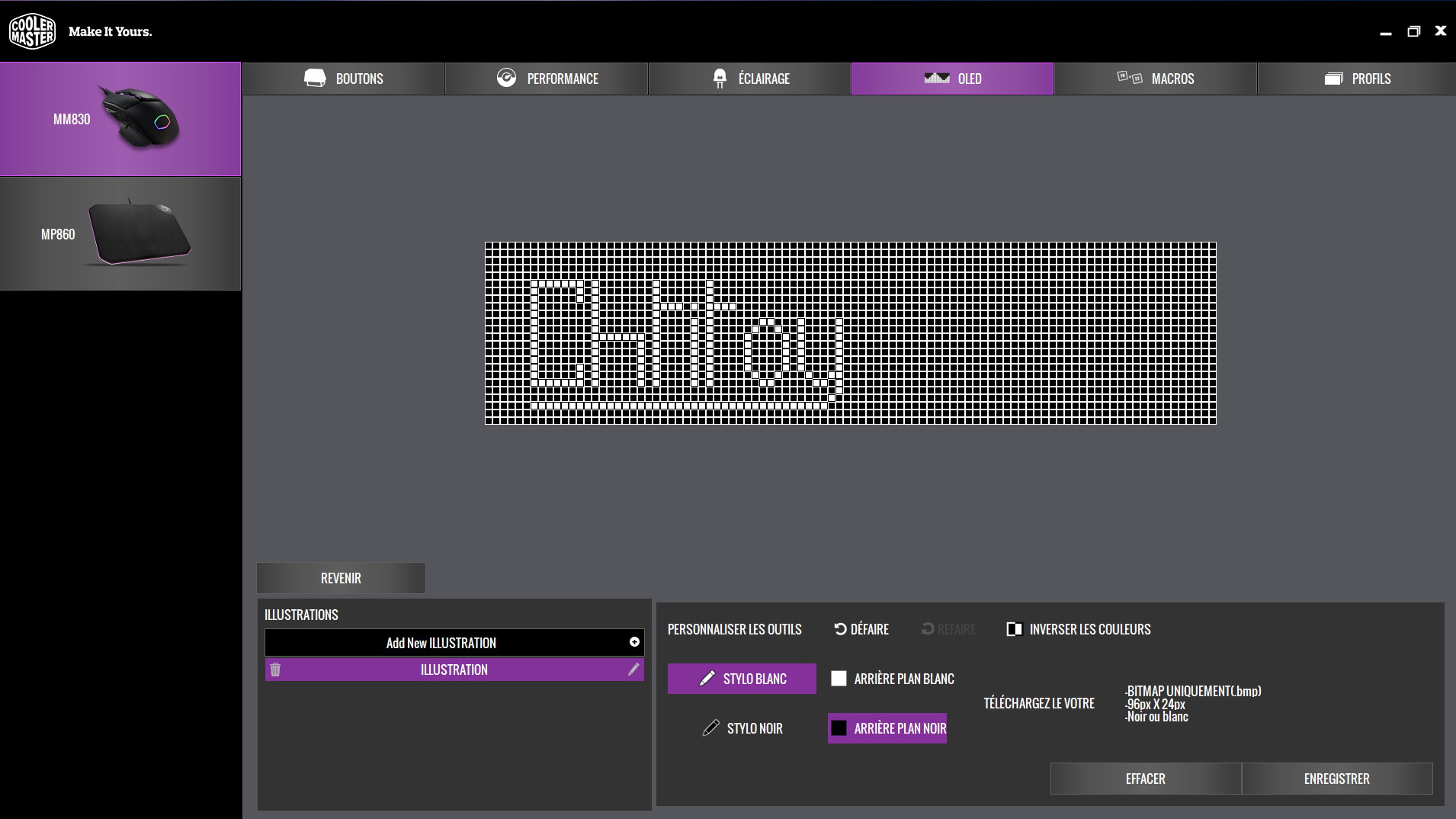1456x819 pixels.
Task: Click the Revenir button
Action: (x=341, y=578)
